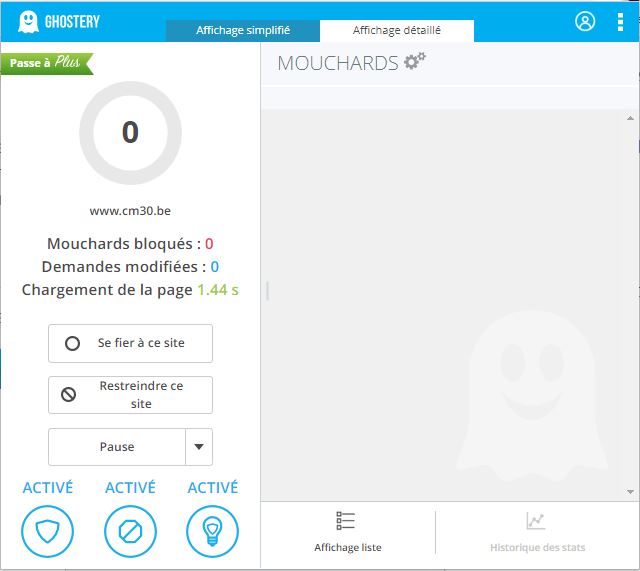Click the Mouchards gear settings icon
This screenshot has width=640, height=571.
point(415,61)
